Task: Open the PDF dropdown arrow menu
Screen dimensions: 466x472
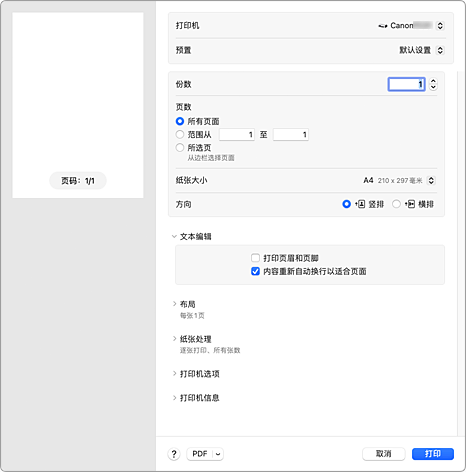Action: [x=218, y=454]
